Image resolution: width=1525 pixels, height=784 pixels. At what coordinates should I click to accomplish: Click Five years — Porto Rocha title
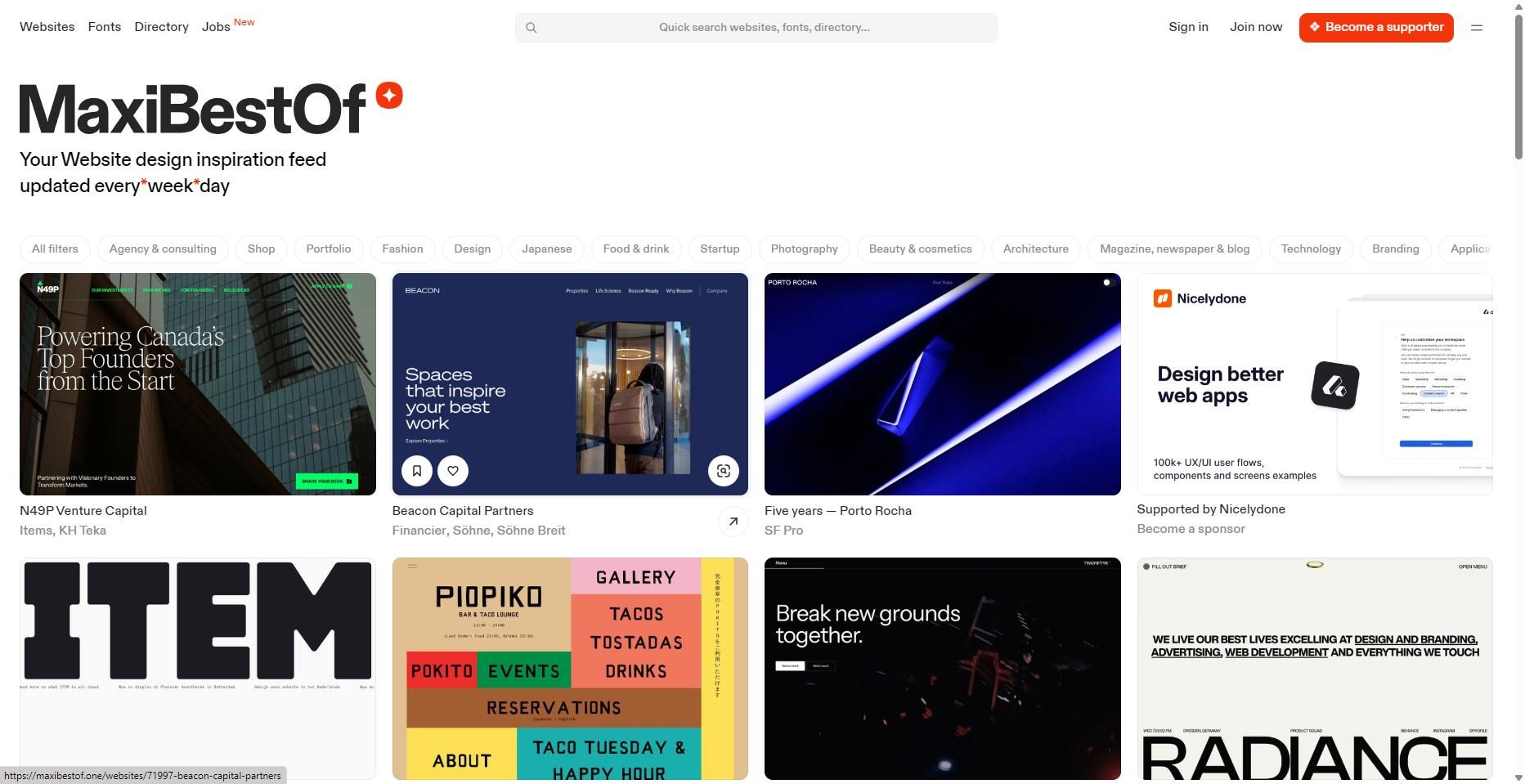(x=838, y=511)
